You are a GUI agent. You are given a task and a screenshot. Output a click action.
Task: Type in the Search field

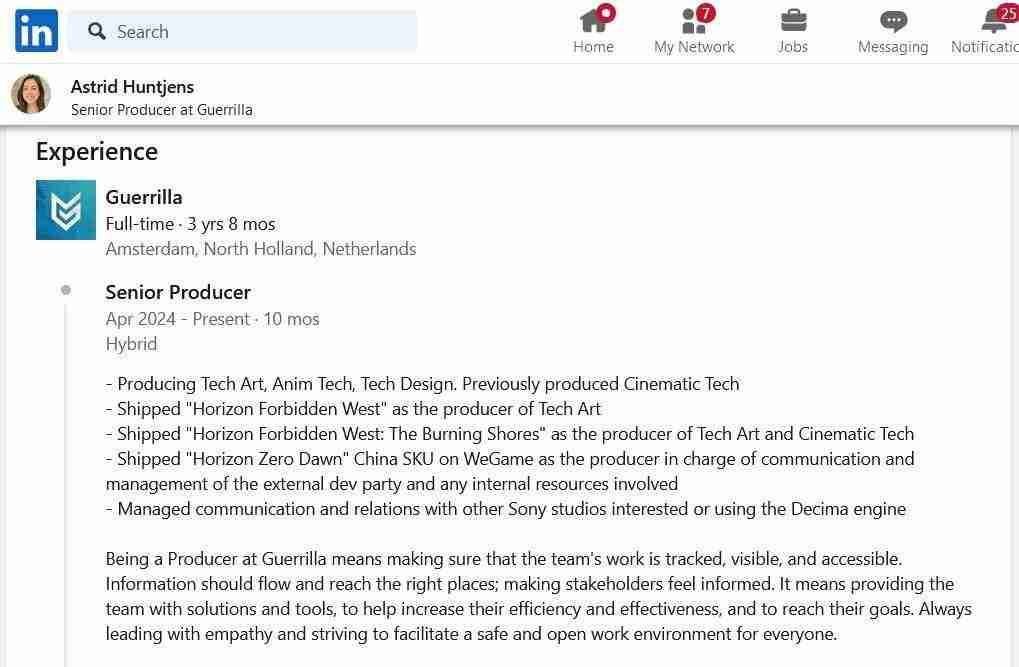click(x=260, y=32)
